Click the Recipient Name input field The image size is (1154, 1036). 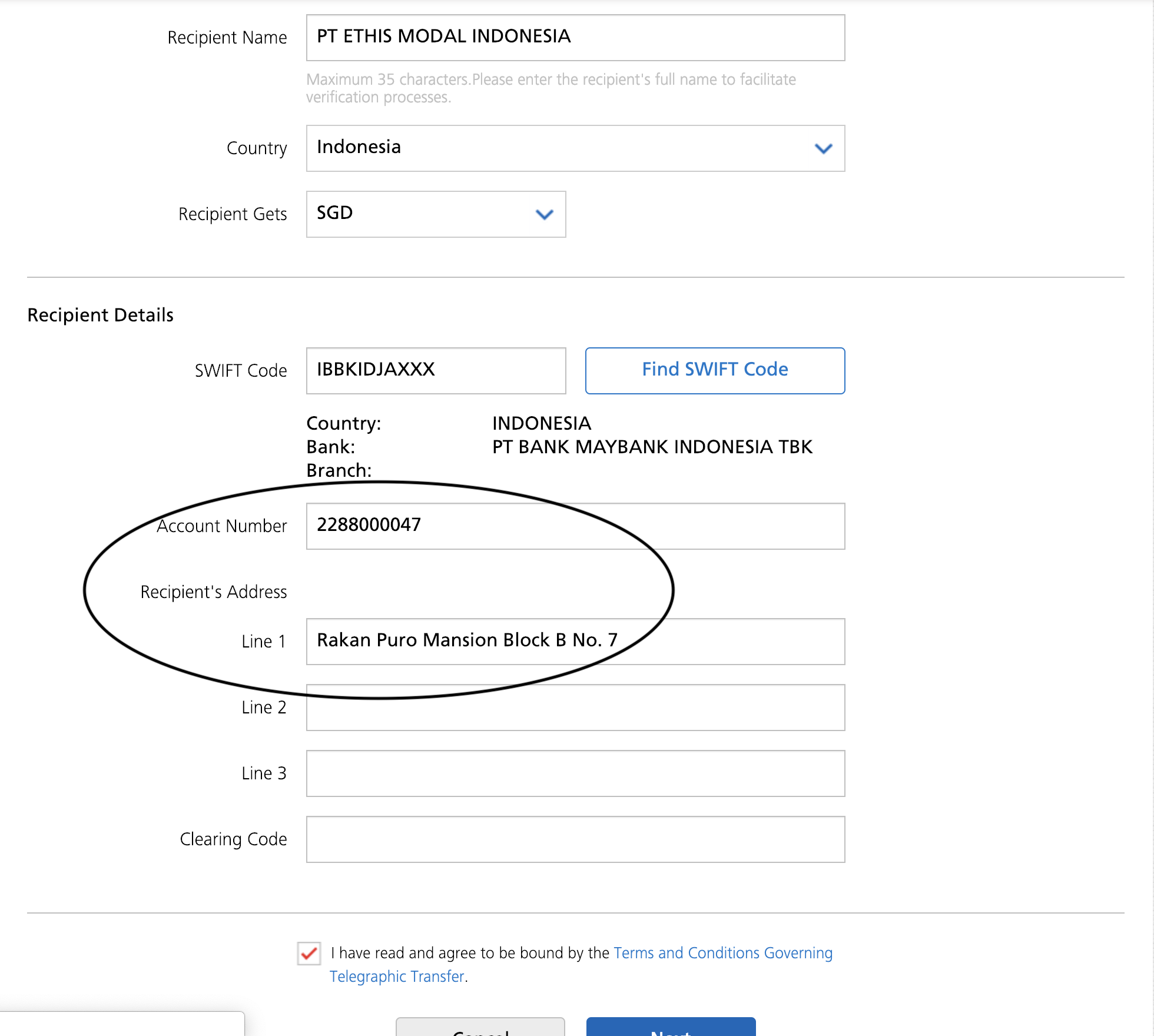(x=575, y=38)
